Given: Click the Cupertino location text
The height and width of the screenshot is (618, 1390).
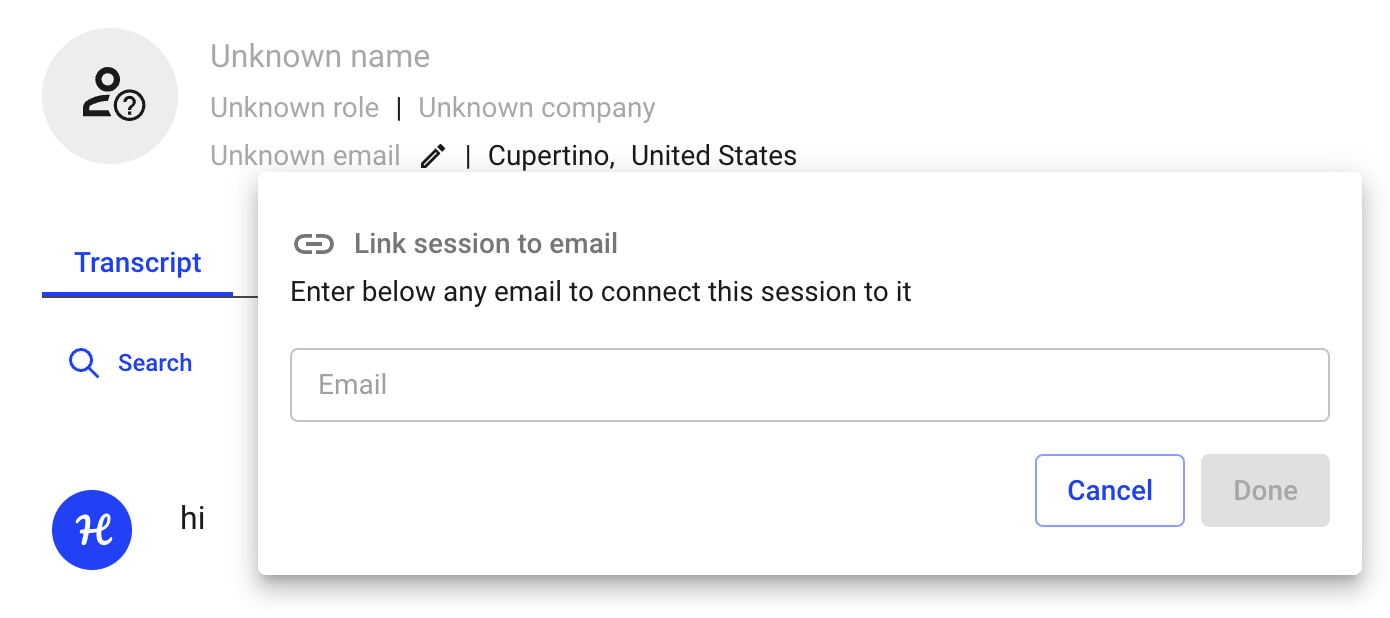Looking at the screenshot, I should point(551,156).
